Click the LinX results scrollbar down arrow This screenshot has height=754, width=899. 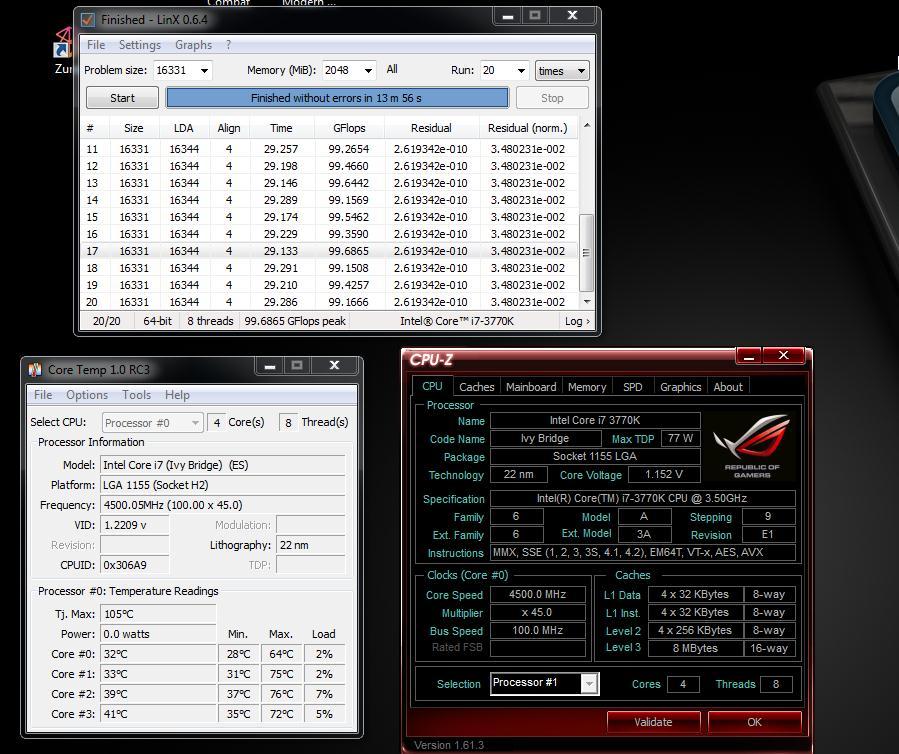pyautogui.click(x=587, y=302)
